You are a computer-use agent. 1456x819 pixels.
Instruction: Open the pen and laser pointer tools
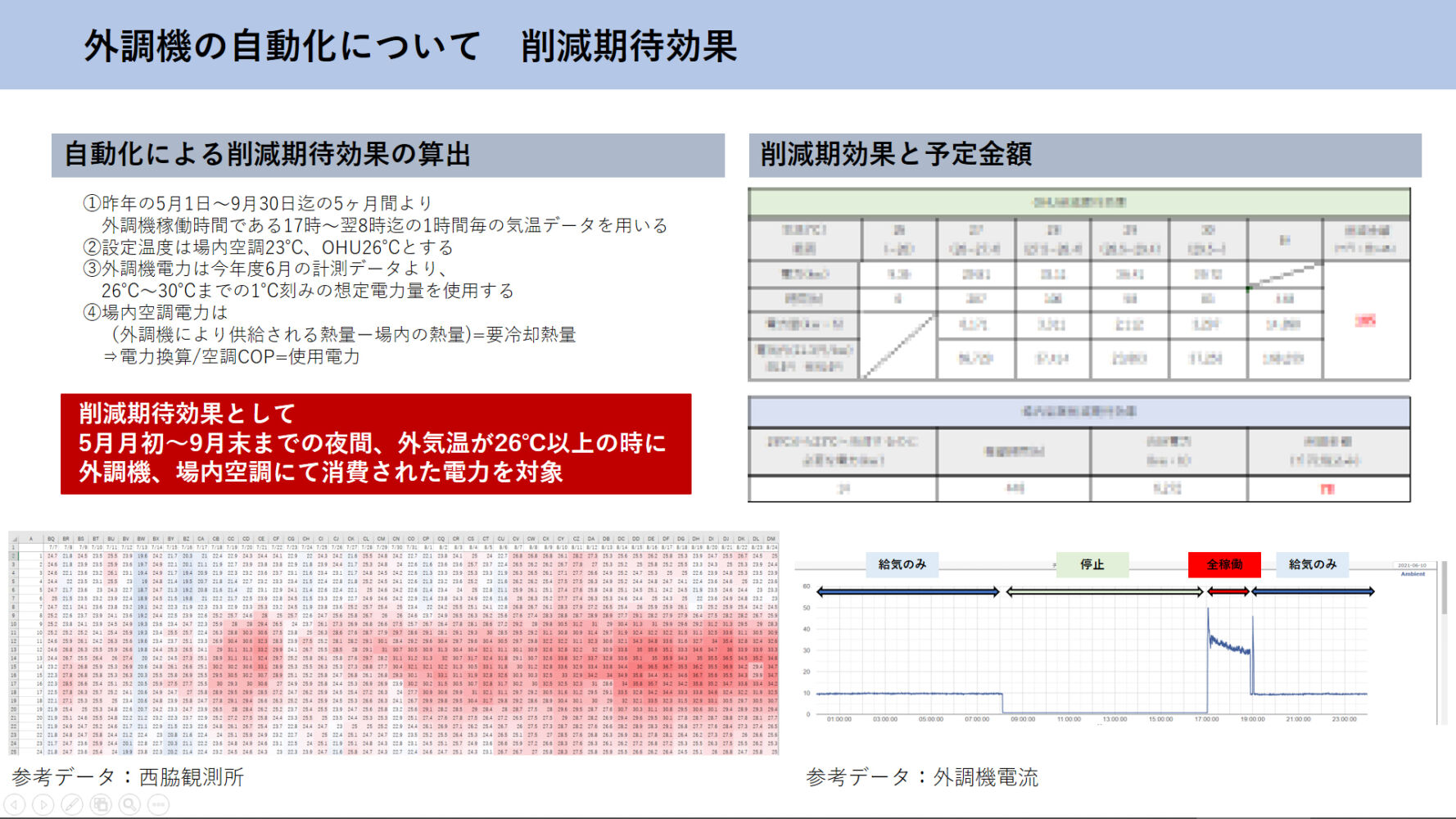click(72, 804)
